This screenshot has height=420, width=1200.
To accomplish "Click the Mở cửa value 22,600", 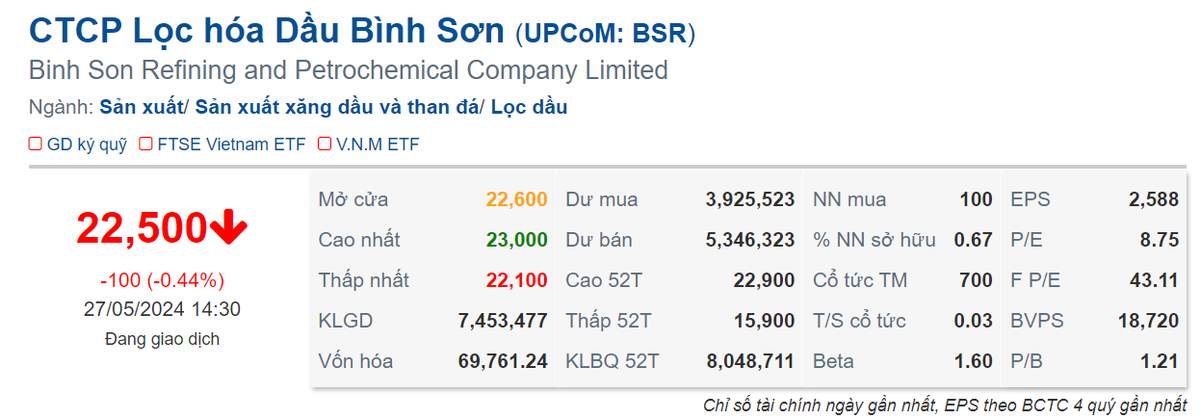I will 517,199.
